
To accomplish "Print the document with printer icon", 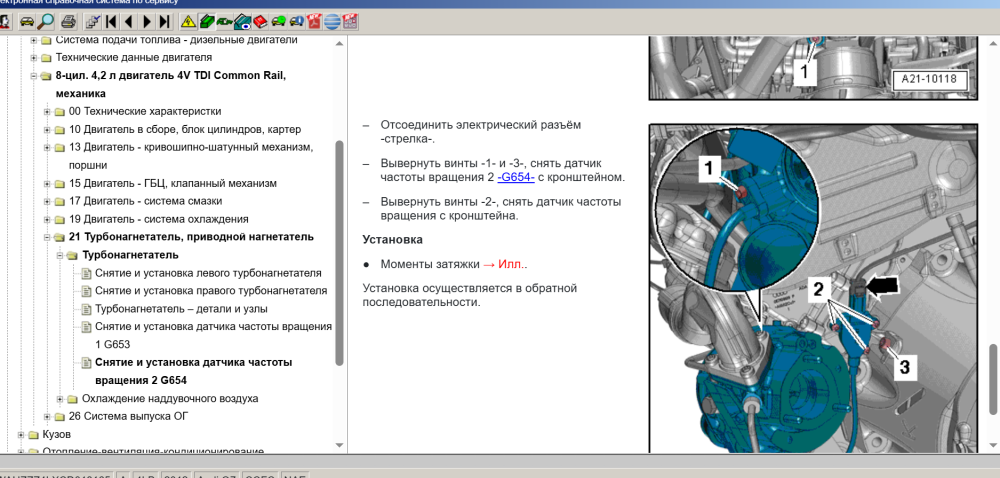I will (68, 22).
